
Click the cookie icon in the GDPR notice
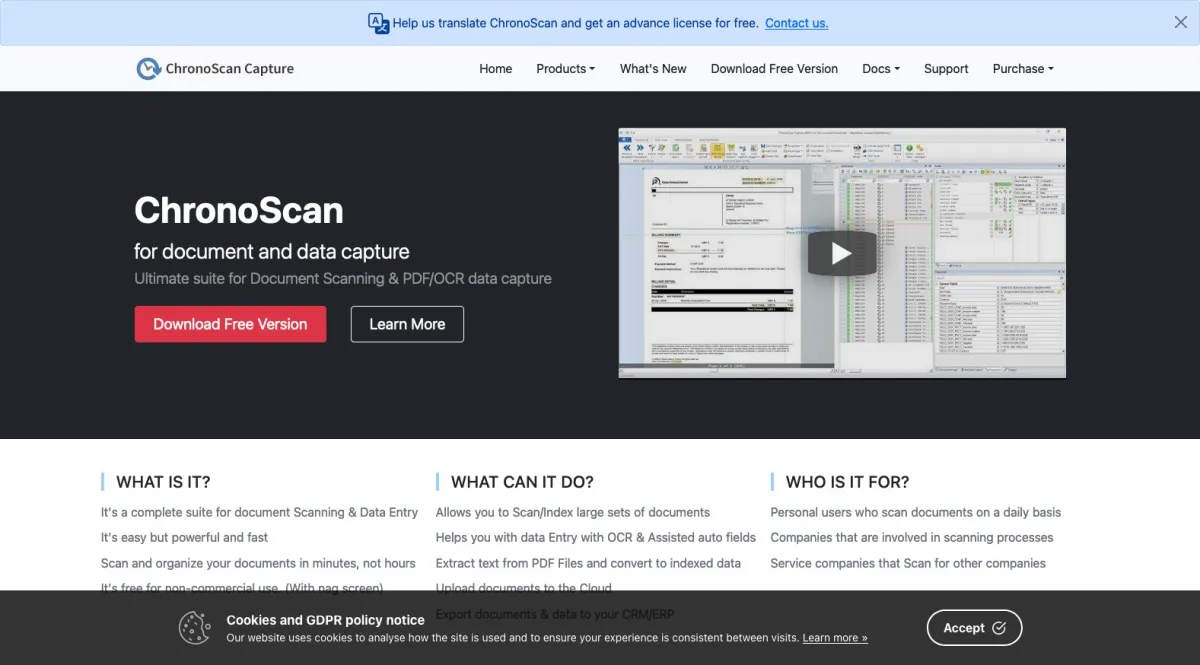click(195, 628)
